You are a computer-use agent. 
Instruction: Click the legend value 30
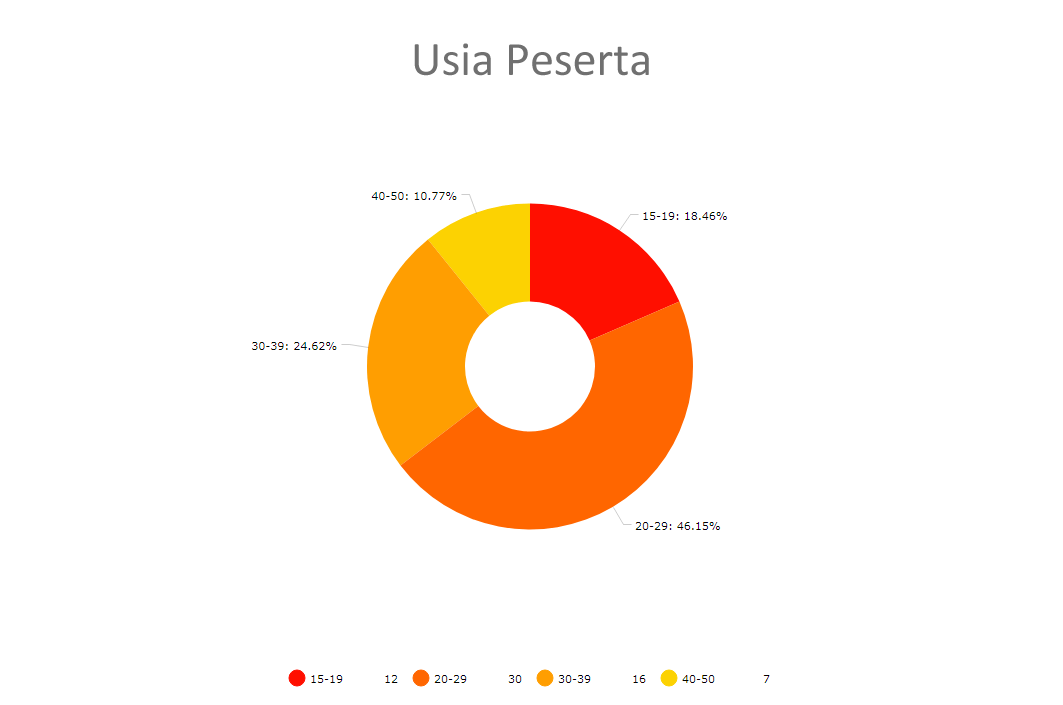pos(515,680)
